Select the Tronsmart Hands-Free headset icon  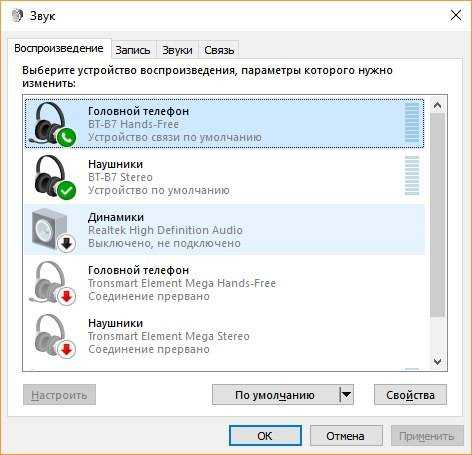point(53,283)
